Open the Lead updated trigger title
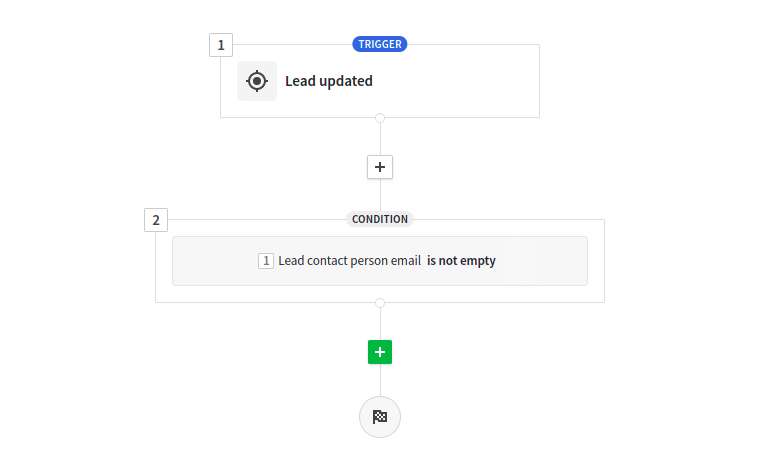Image resolution: width=761 pixels, height=456 pixels. [329, 81]
